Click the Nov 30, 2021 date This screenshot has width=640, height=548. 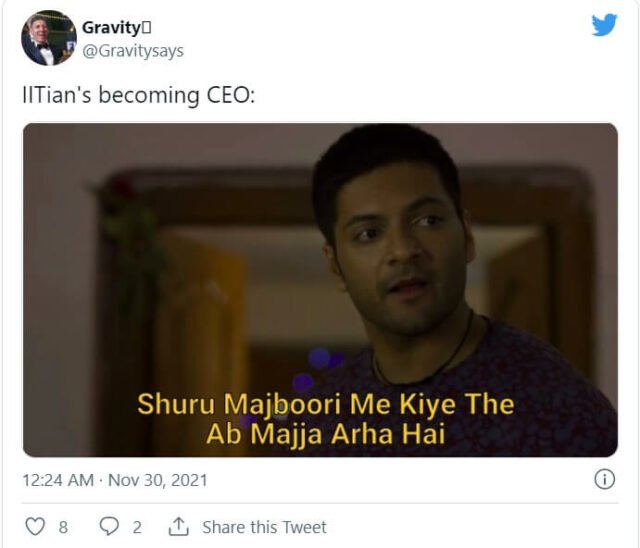pos(157,480)
